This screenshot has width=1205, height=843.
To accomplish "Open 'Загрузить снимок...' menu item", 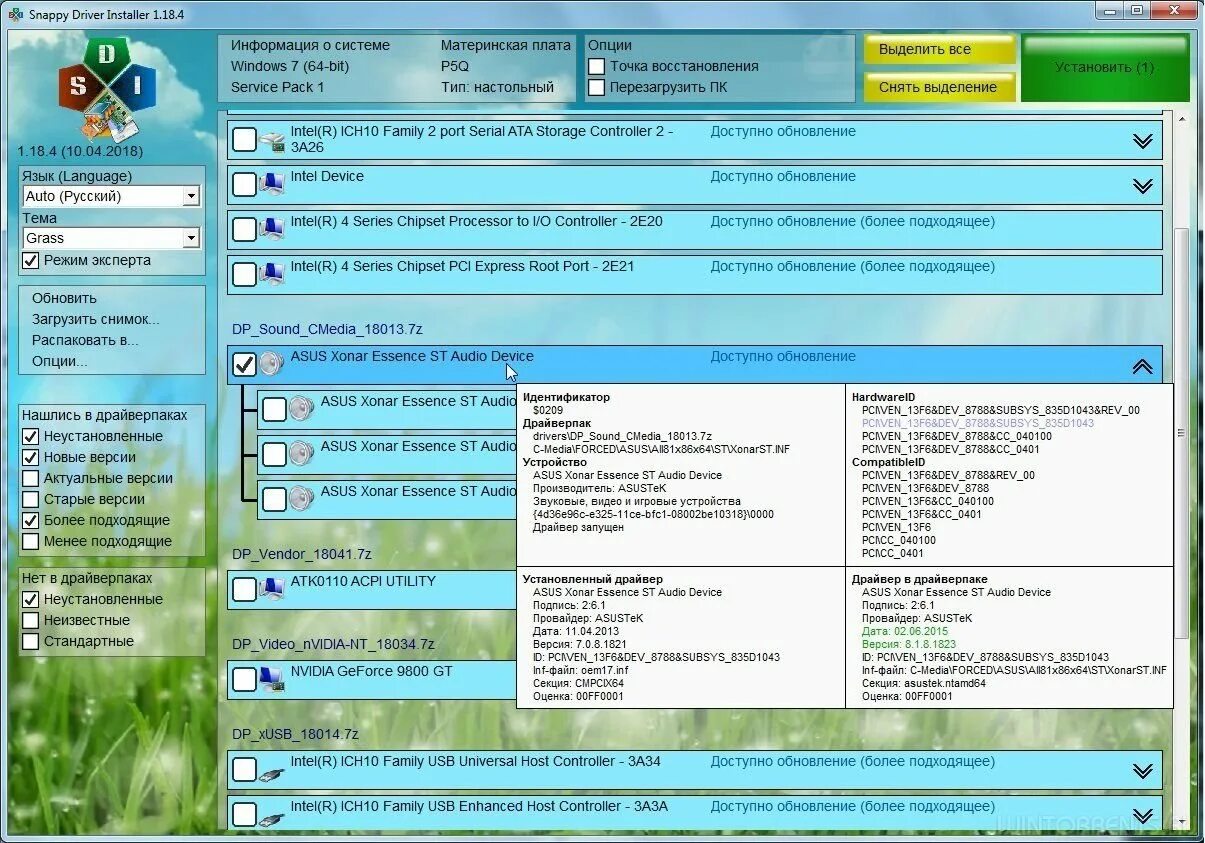I will point(96,319).
